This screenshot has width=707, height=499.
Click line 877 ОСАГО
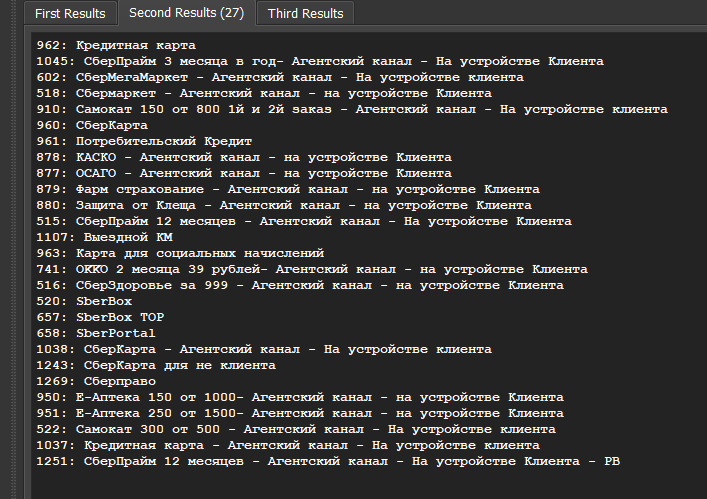[244, 173]
